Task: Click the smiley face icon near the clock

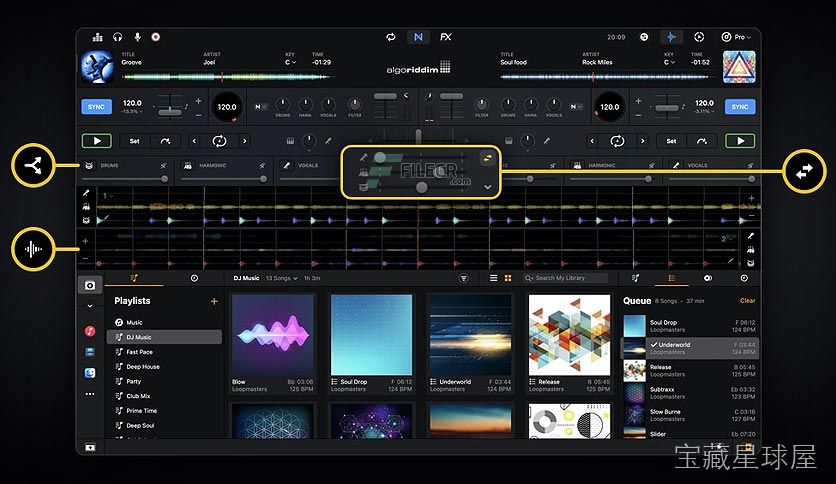Action: [x=644, y=37]
